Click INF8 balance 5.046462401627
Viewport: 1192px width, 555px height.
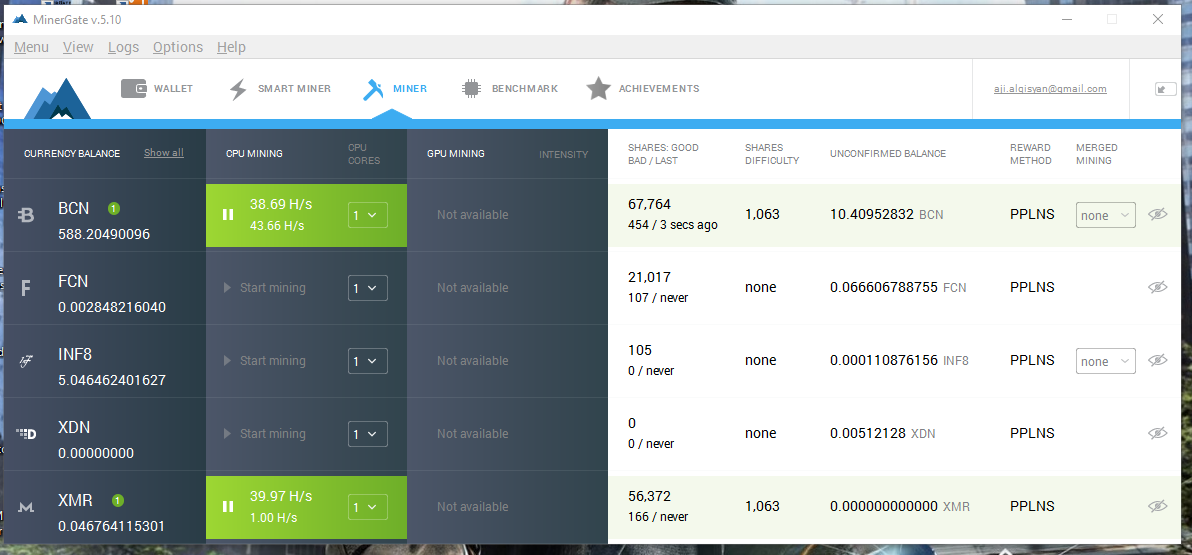tap(112, 380)
